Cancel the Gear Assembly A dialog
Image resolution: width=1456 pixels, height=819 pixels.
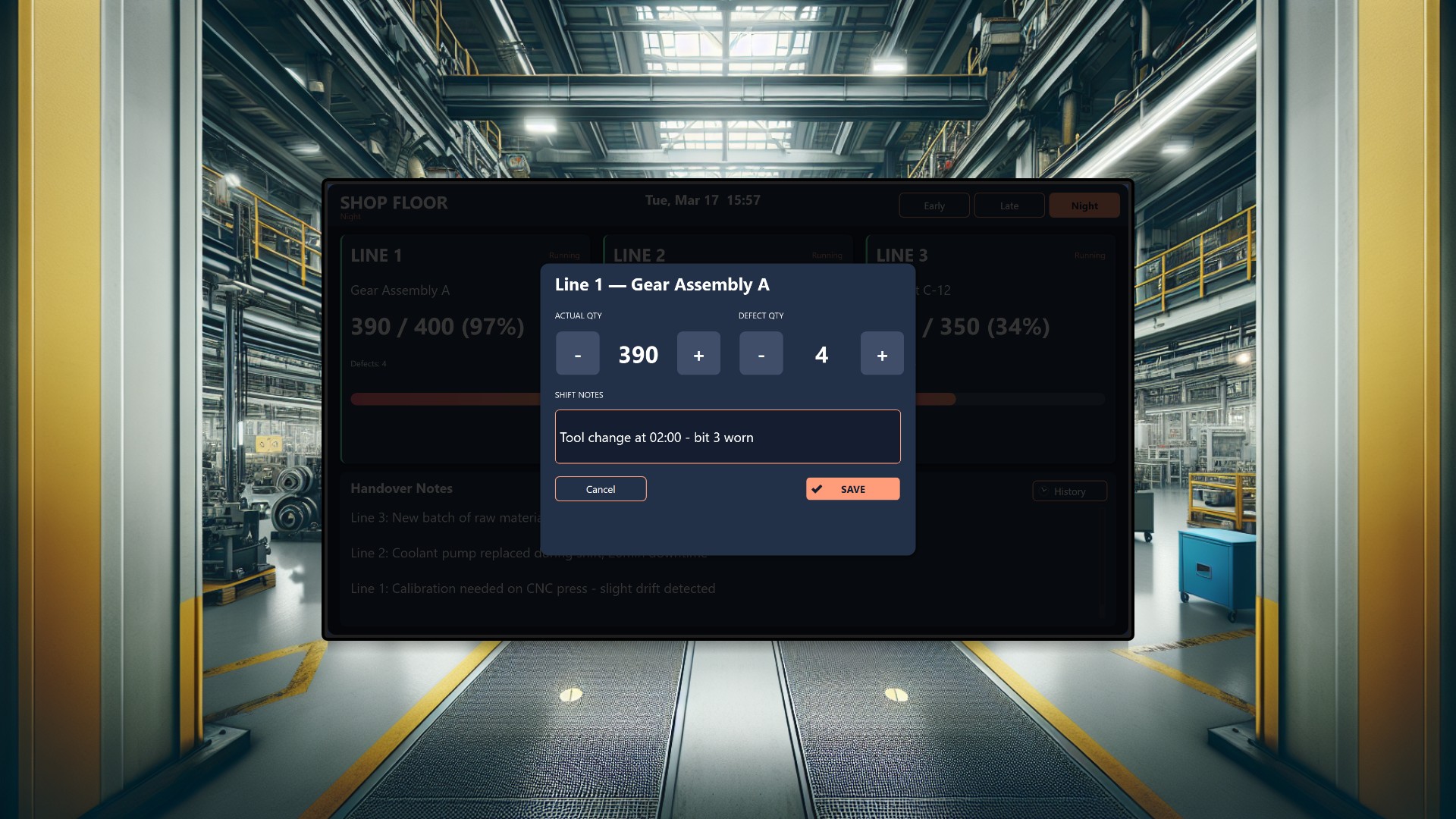point(601,489)
